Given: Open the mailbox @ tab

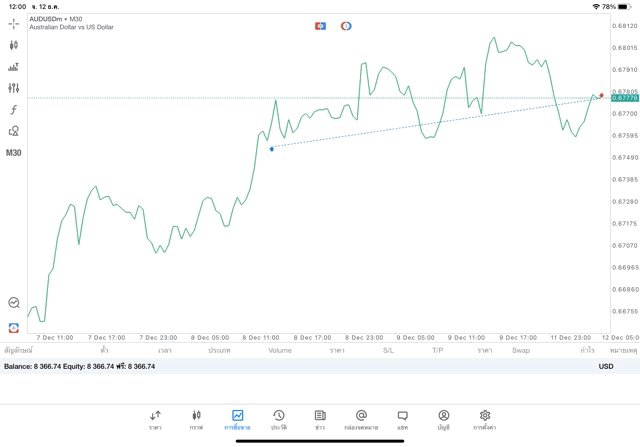Looking at the screenshot, I should [361, 420].
